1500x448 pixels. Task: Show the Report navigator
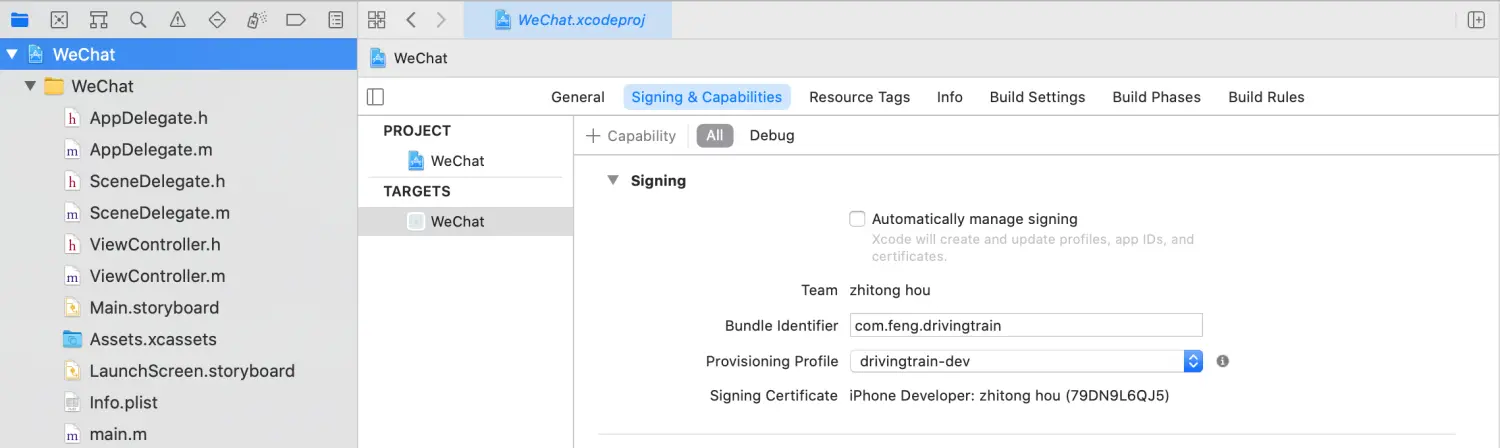point(336,20)
